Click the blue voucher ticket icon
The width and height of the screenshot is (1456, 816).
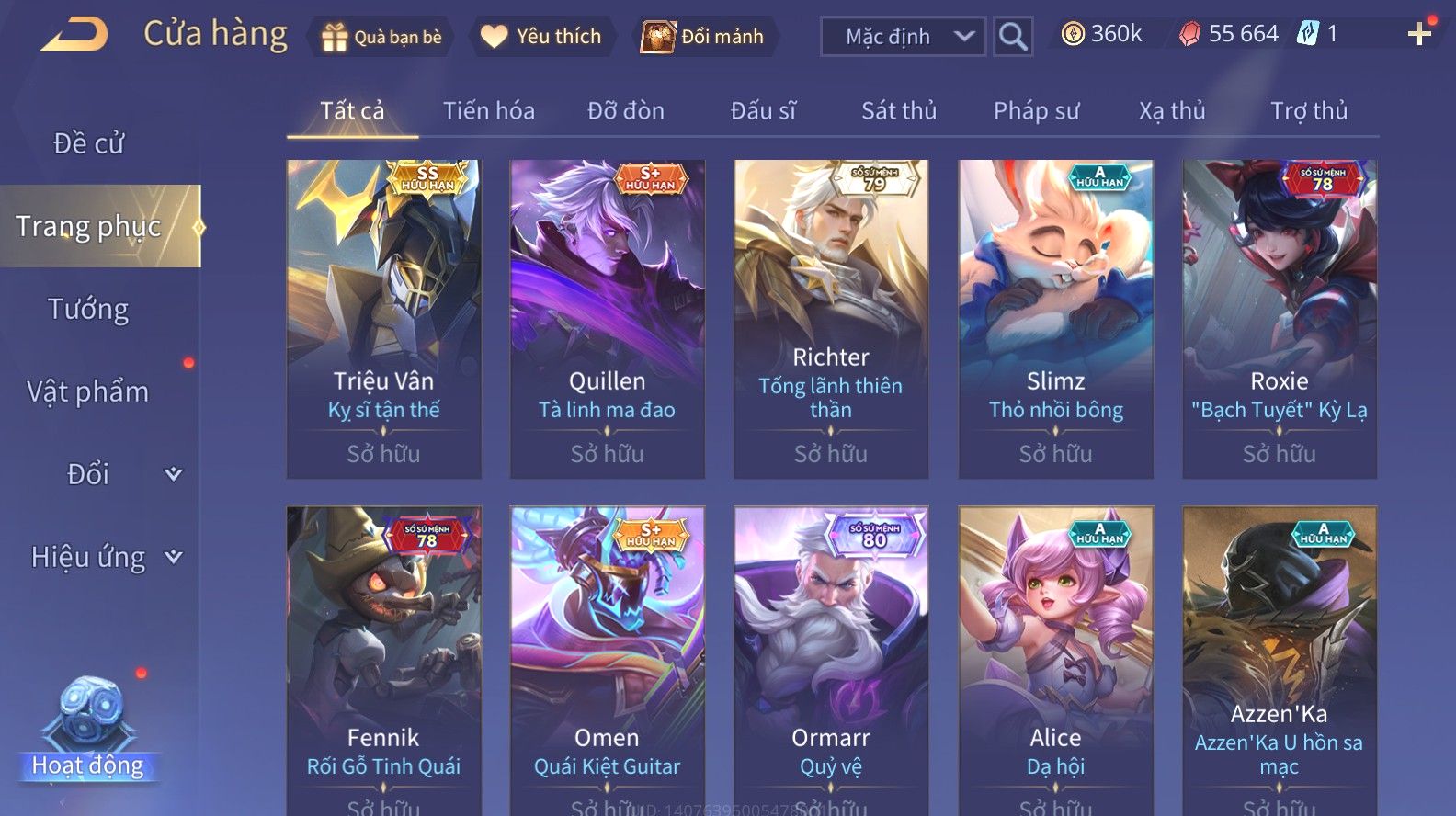pos(1307,34)
